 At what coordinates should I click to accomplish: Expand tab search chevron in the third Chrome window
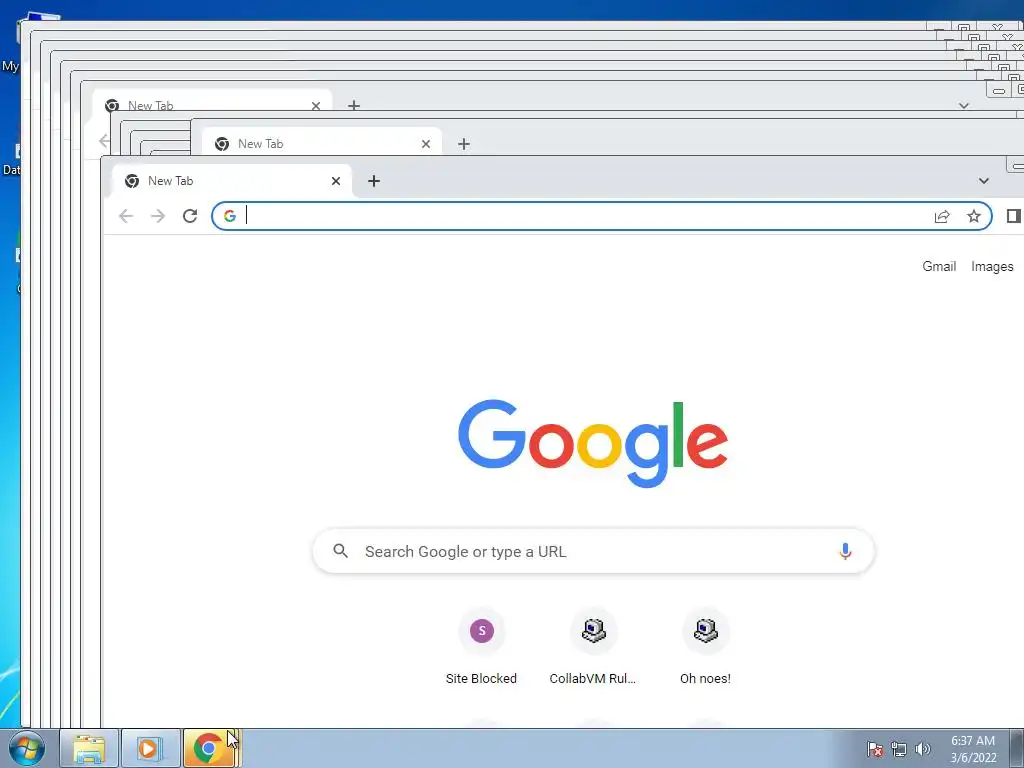(x=963, y=105)
